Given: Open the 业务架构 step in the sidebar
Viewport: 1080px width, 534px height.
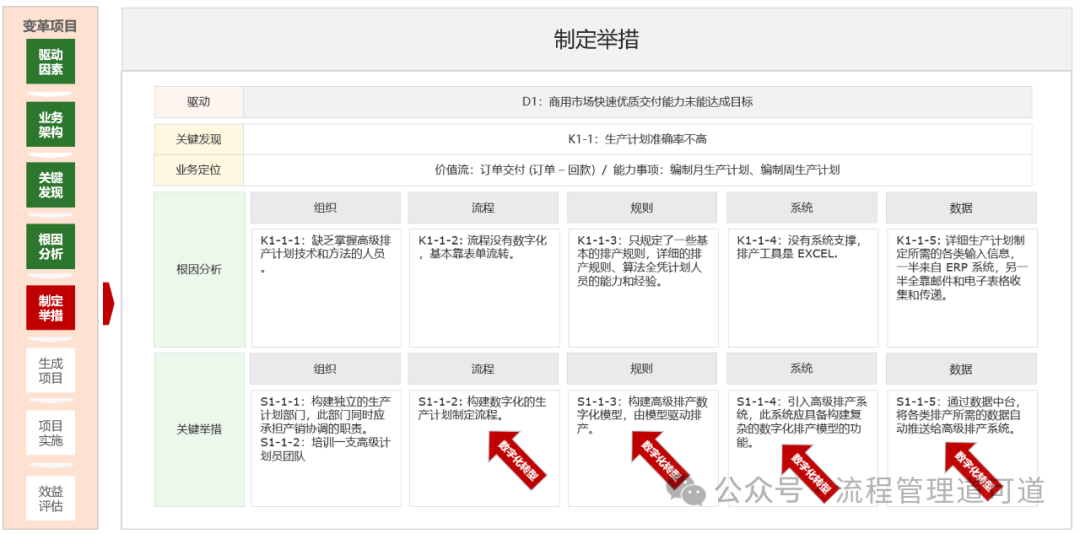Looking at the screenshot, I should coord(51,124).
